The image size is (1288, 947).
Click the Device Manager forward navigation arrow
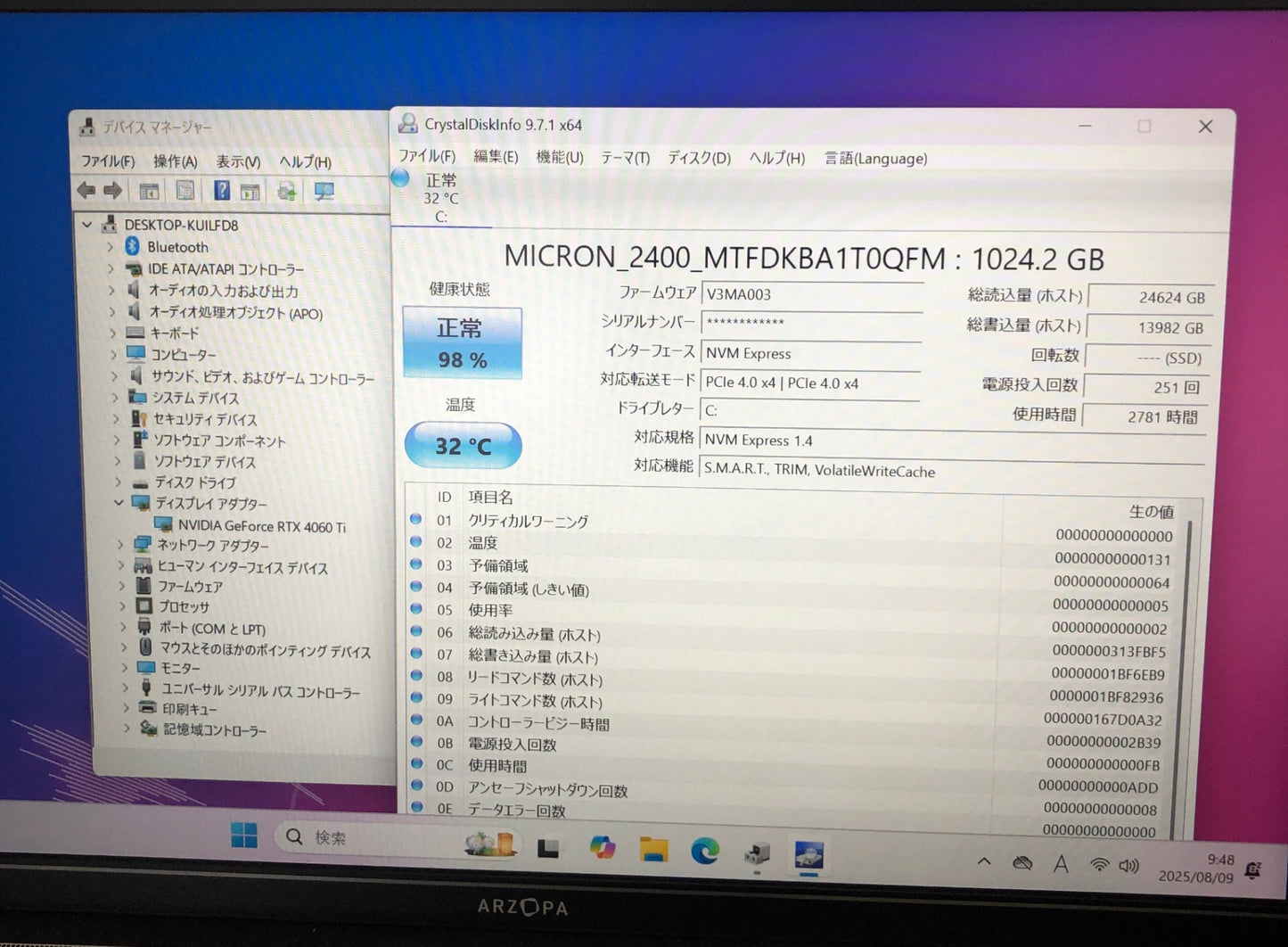click(112, 190)
